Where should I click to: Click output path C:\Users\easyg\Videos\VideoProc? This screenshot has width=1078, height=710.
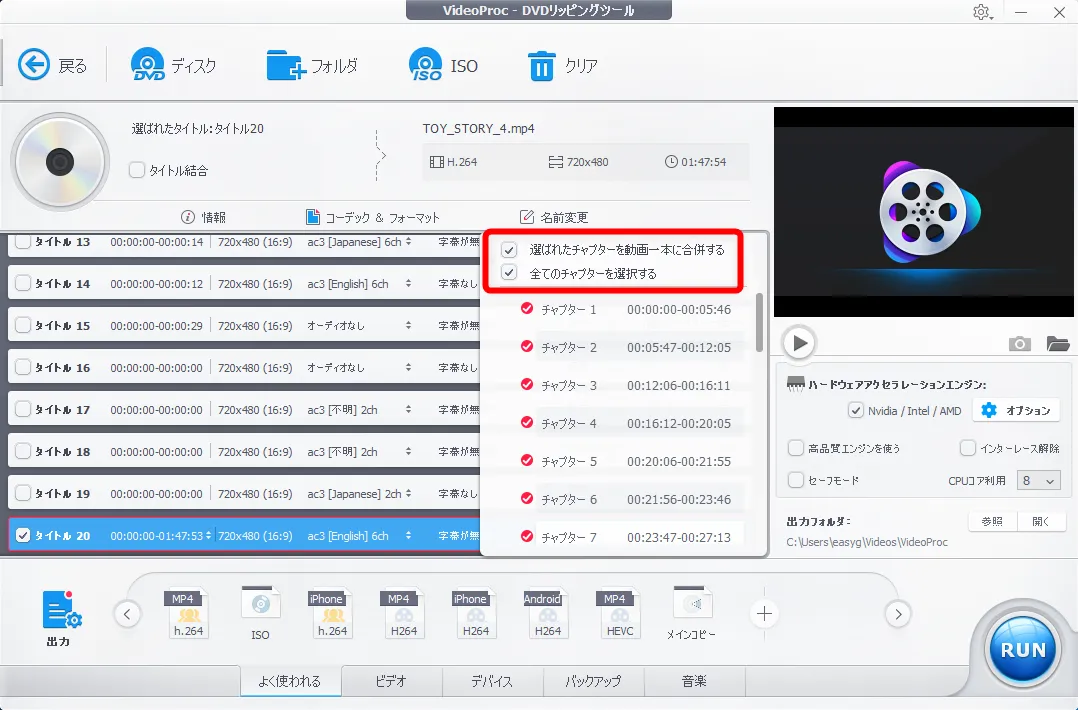coord(867,542)
